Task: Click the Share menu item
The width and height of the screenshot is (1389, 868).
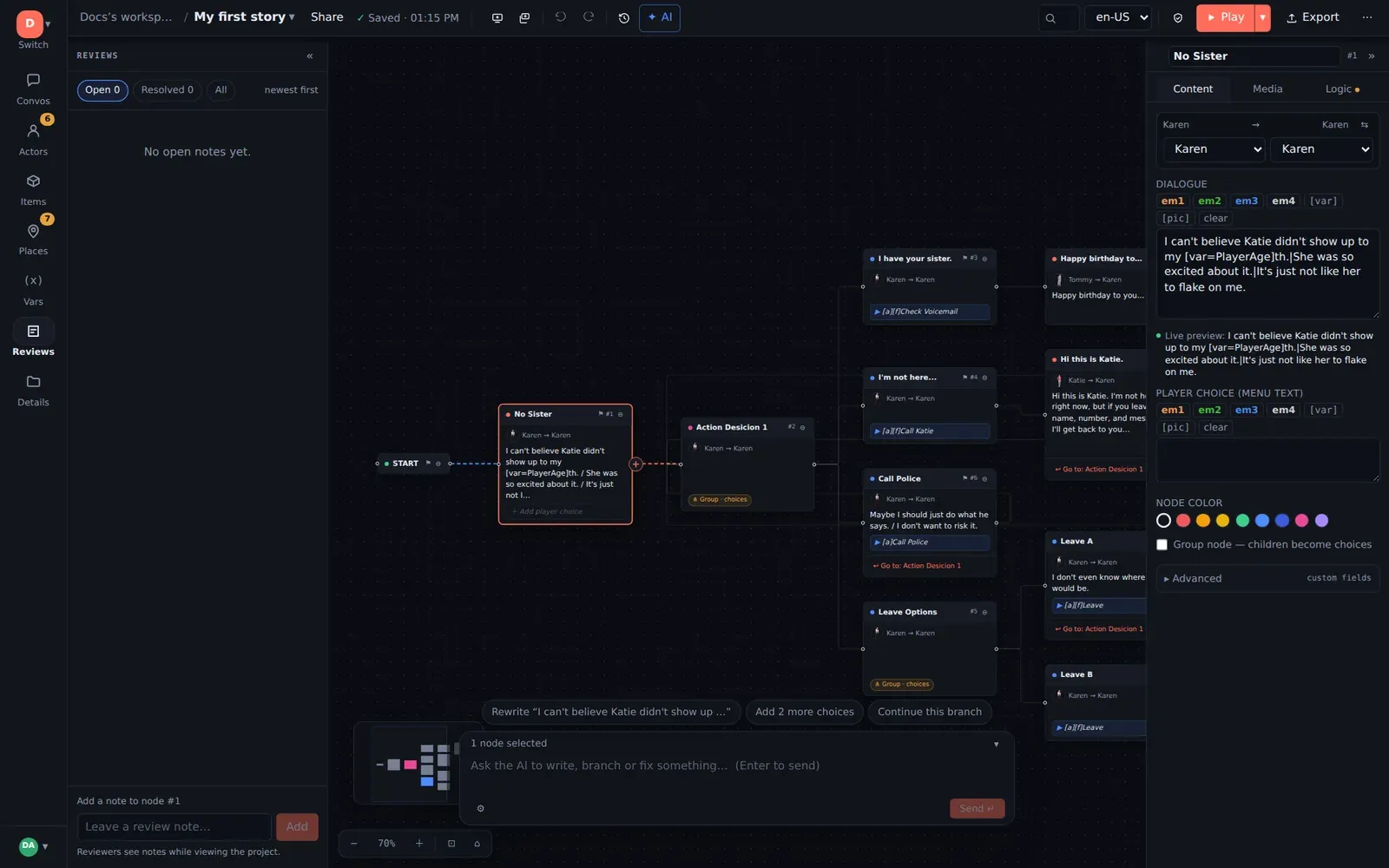Action: (327, 17)
